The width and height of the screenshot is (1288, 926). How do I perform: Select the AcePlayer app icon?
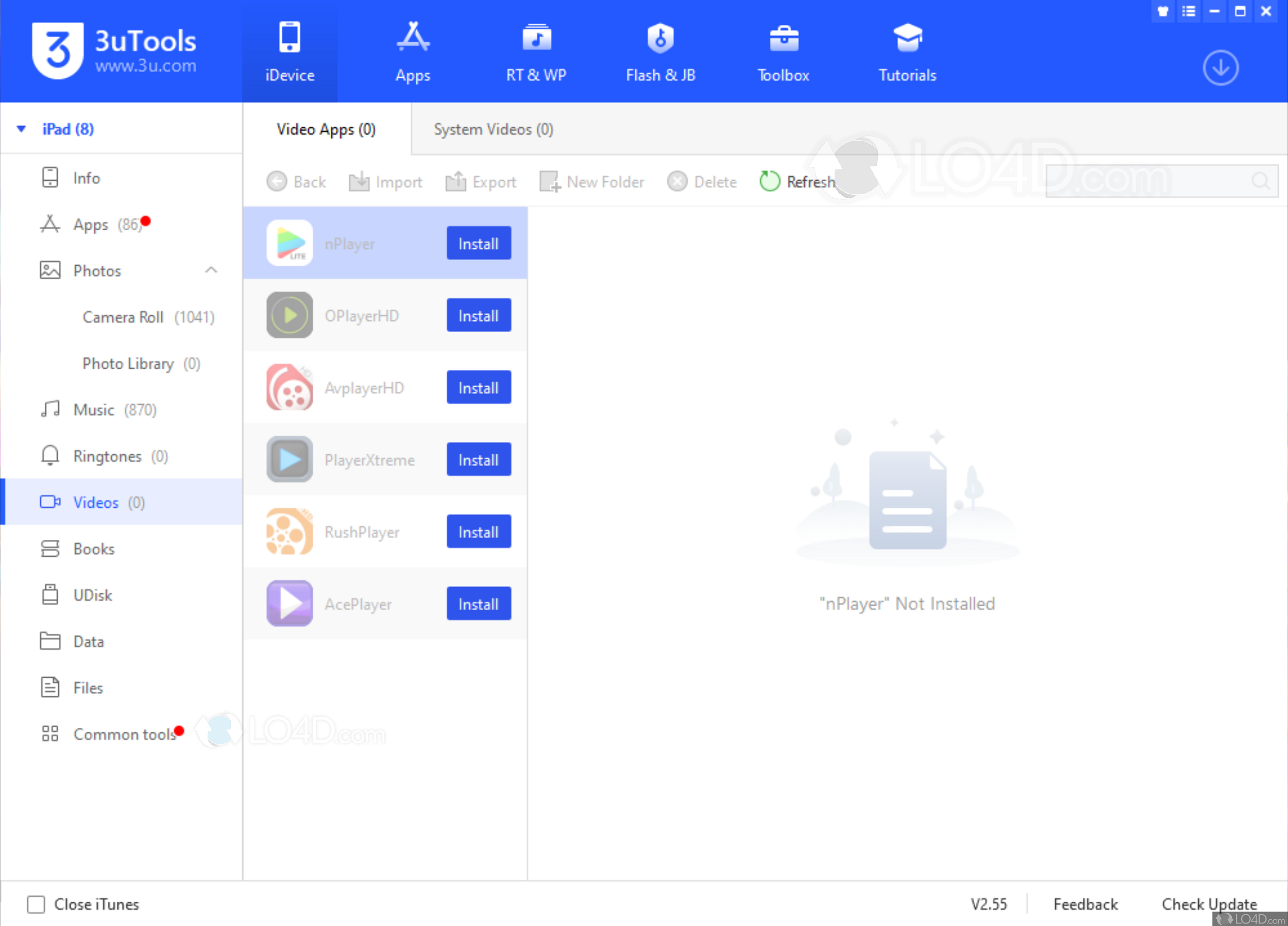pos(290,604)
